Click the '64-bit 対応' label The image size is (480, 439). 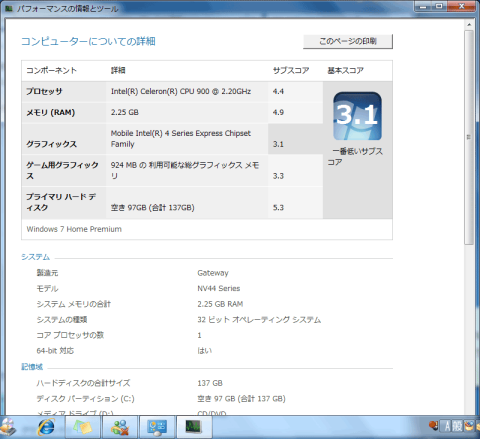point(55,350)
